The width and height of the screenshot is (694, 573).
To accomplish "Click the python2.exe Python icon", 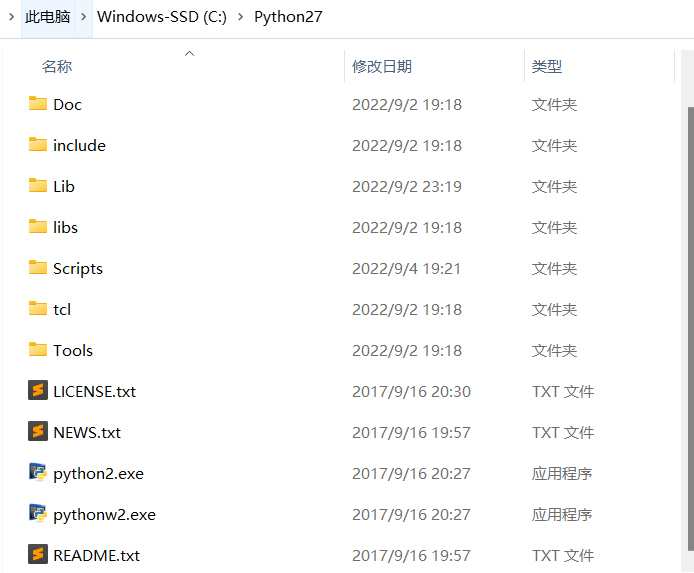I will pos(38,472).
